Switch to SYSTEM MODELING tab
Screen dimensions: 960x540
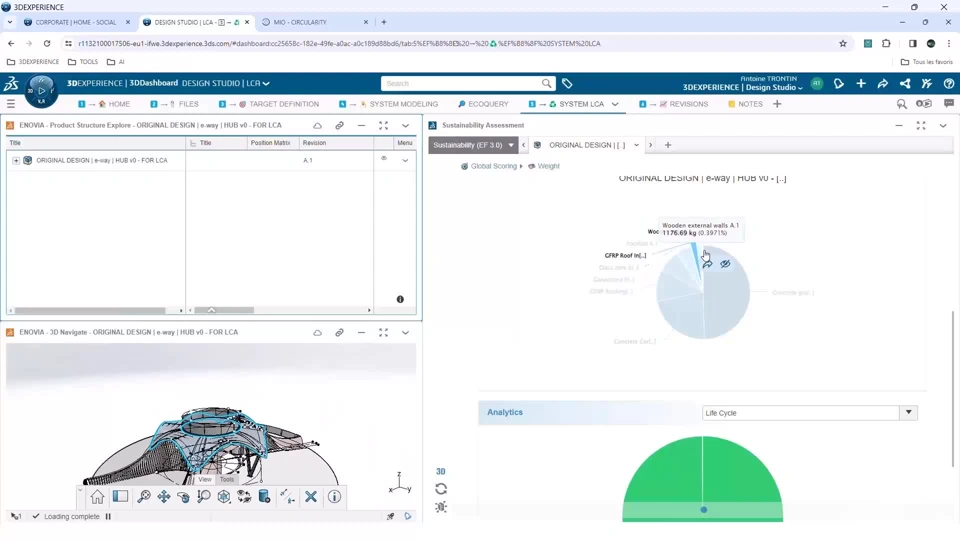click(x=388, y=104)
